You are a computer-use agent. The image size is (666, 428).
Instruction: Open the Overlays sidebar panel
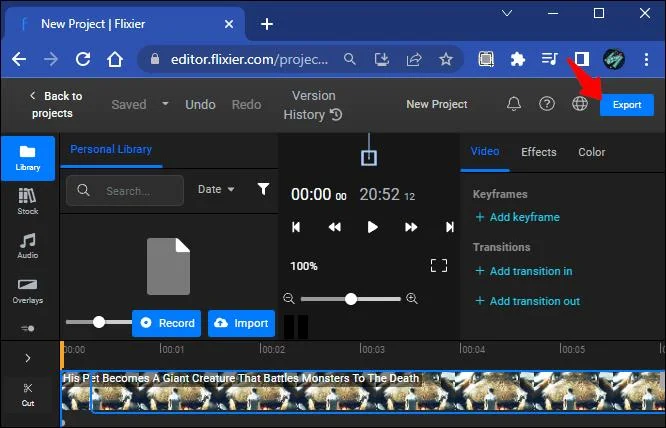click(28, 291)
